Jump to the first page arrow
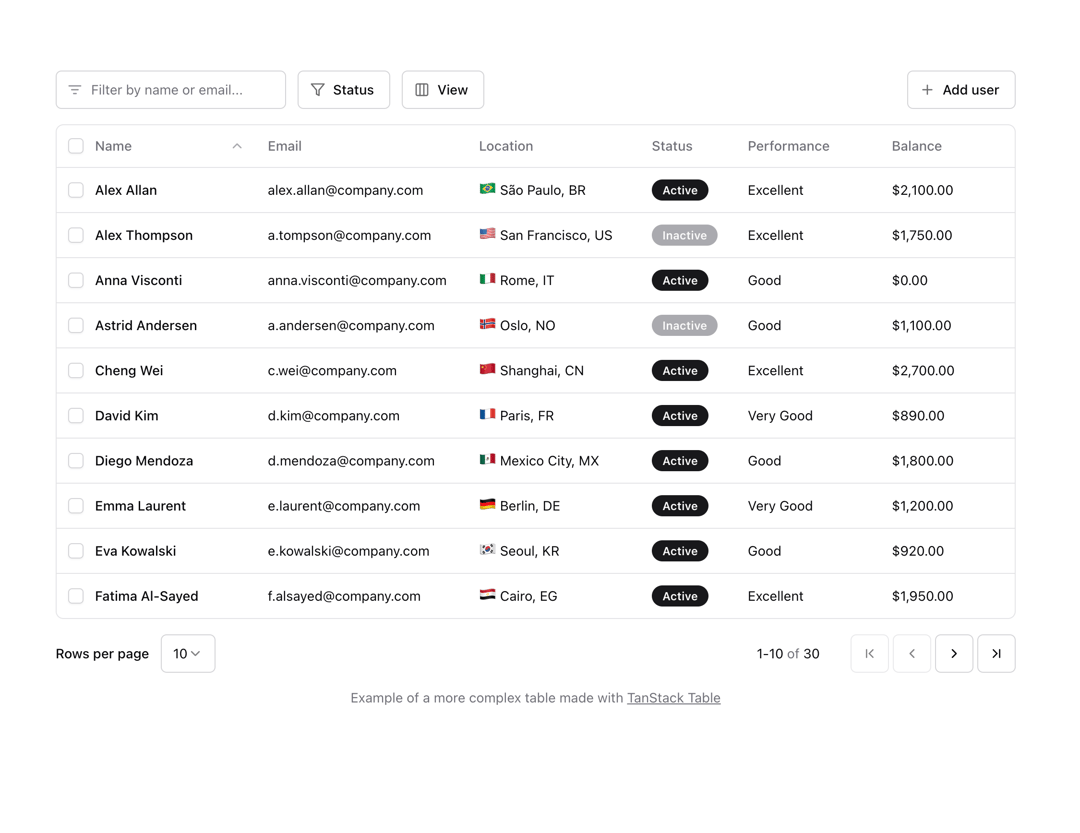The image size is (1080, 833). click(x=870, y=653)
